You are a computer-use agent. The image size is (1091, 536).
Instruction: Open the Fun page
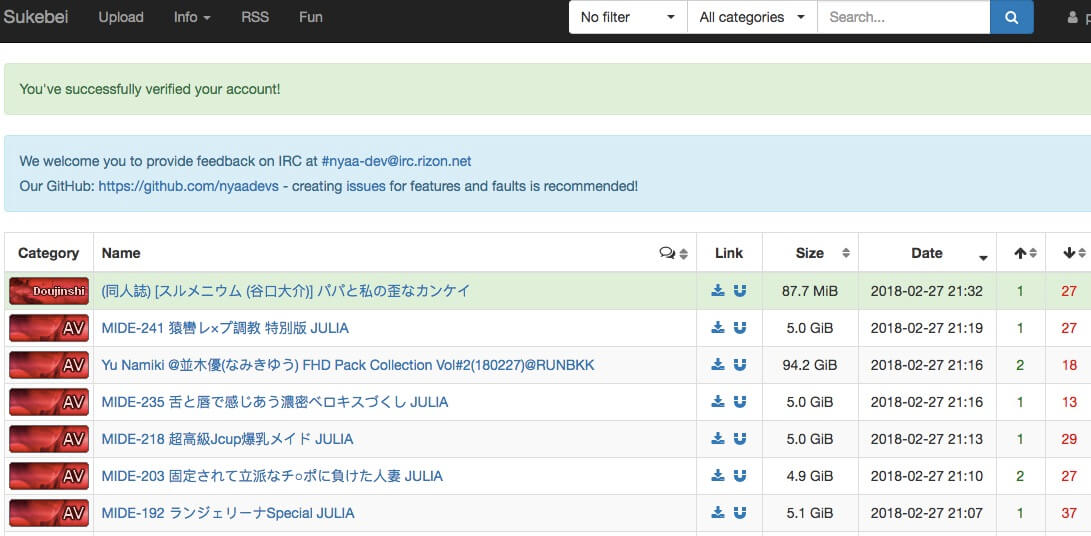tap(310, 17)
